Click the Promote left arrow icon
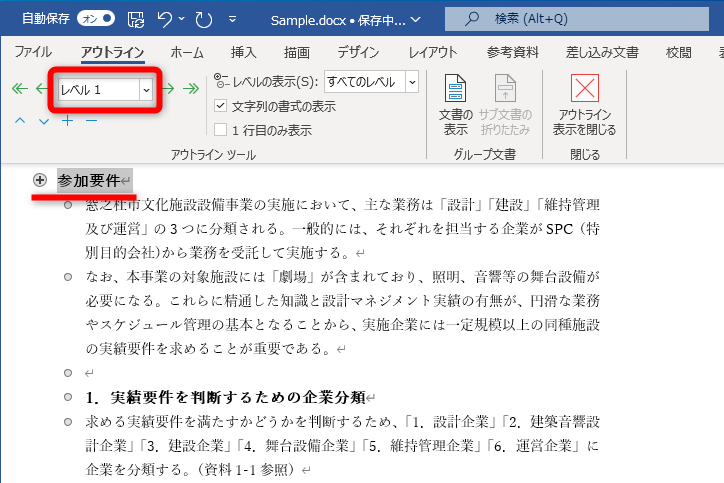Image resolution: width=724 pixels, height=483 pixels. click(42, 89)
